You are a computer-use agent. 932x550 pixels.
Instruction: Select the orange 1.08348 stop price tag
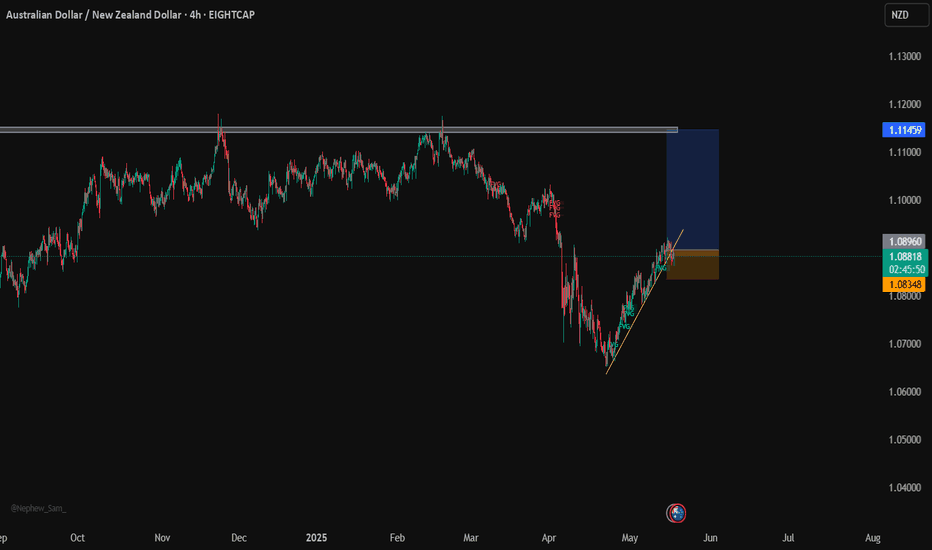(x=903, y=284)
